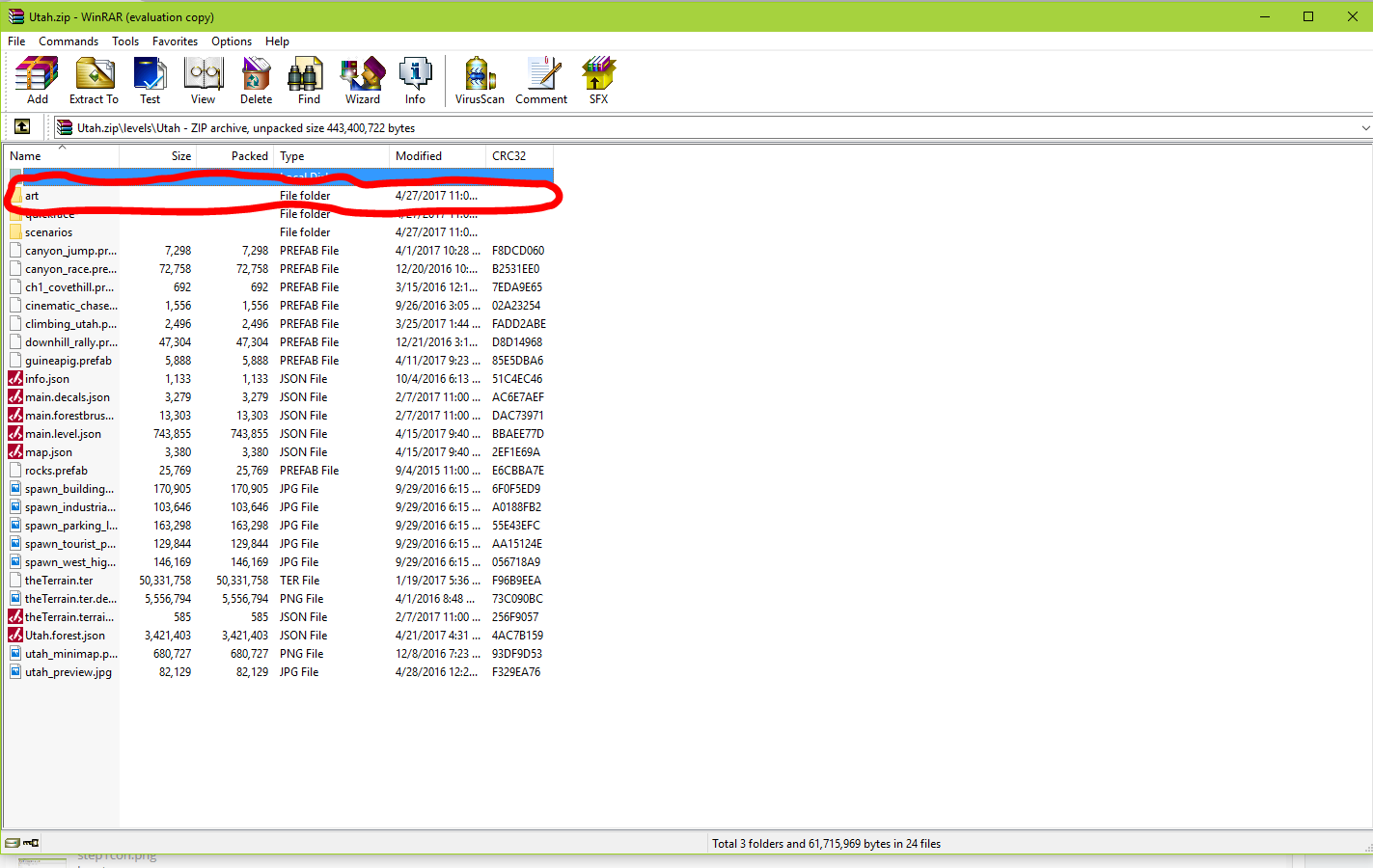Select main.decals.json file
Screen dimensions: 1373x868
[x=280, y=397]
